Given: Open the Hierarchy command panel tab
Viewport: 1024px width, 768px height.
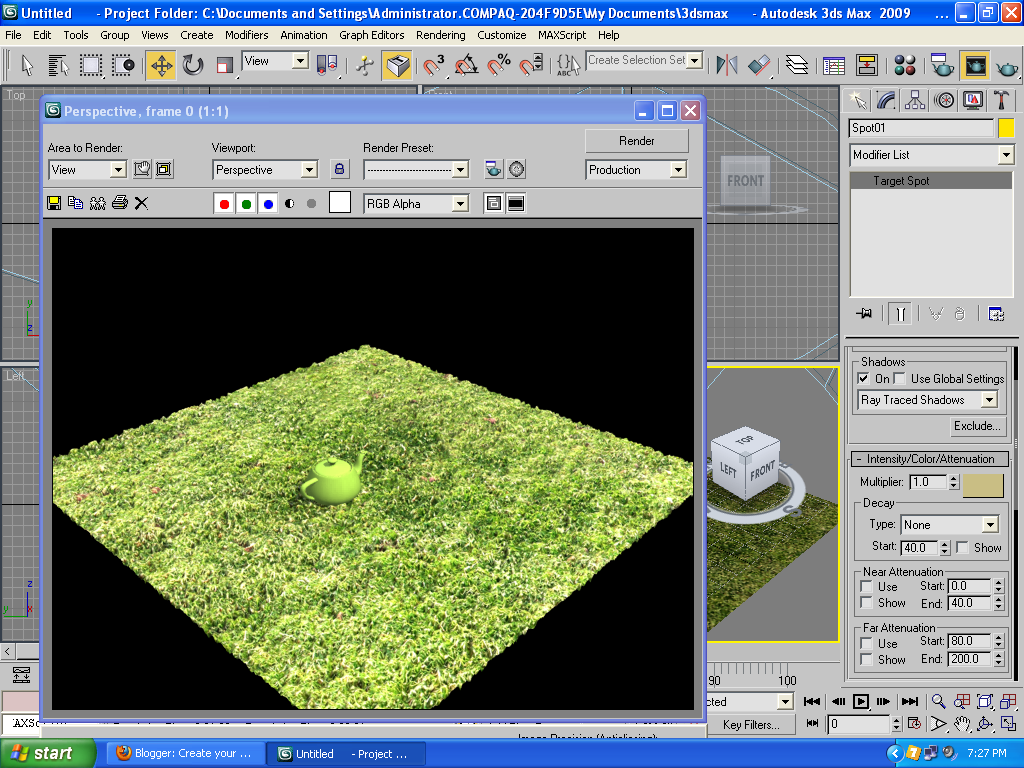Looking at the screenshot, I should [915, 100].
